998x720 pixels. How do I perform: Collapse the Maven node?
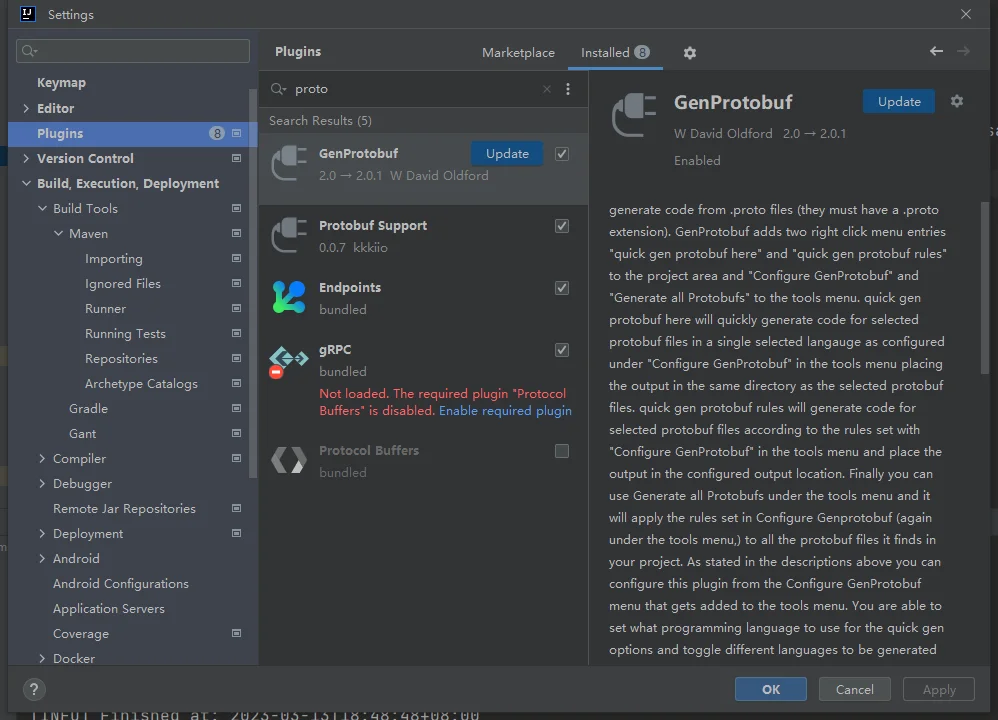point(58,233)
